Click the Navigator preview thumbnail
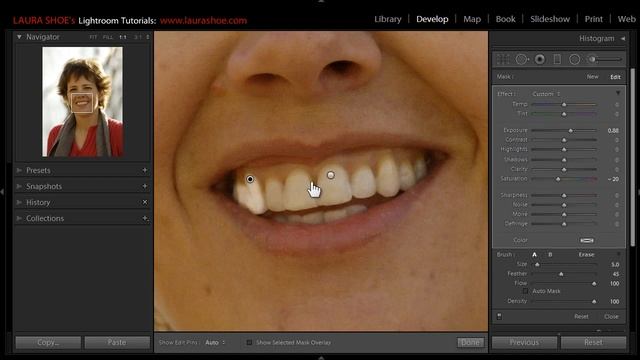This screenshot has width=640, height=360. tap(82, 102)
